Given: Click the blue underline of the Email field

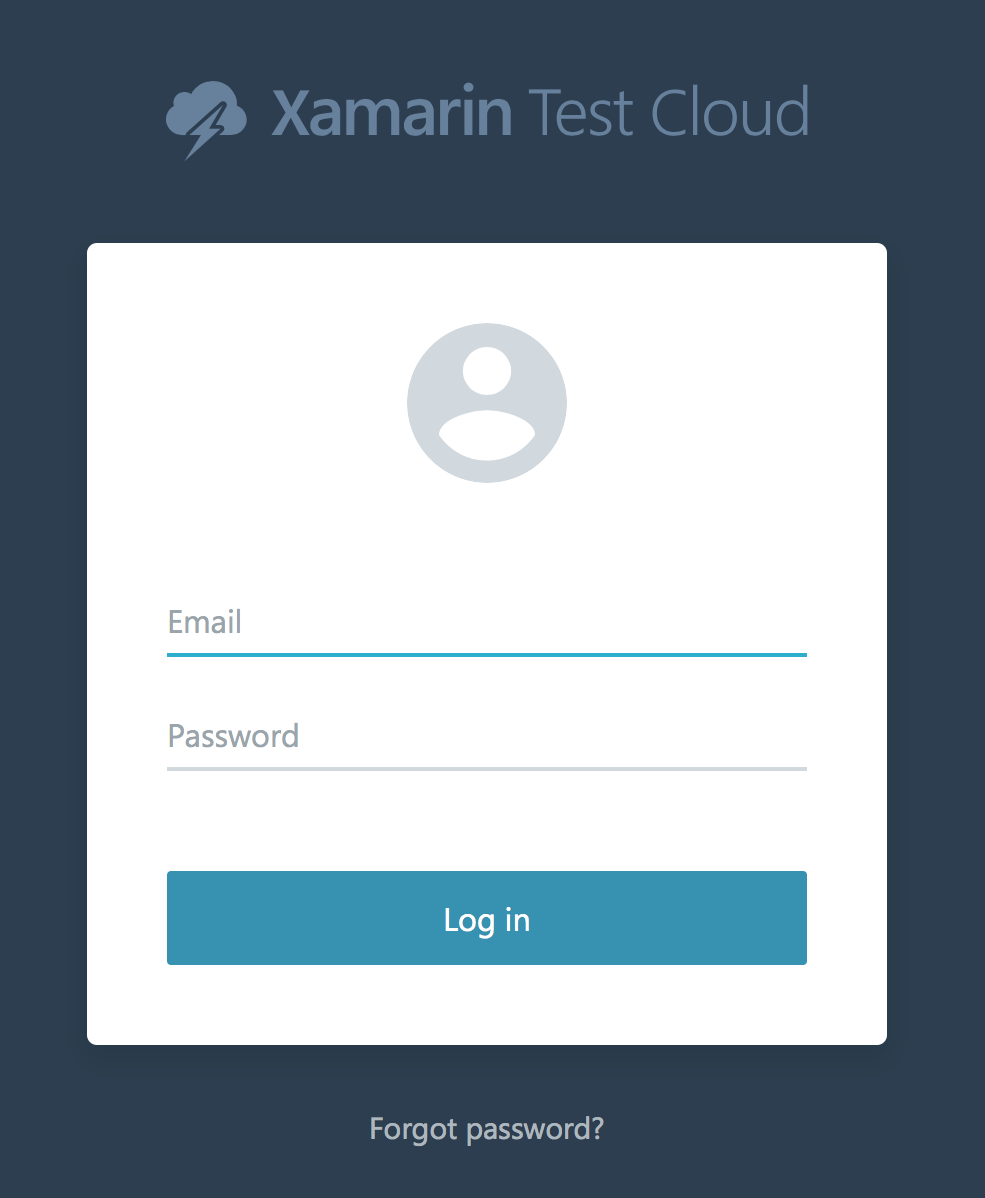Looking at the screenshot, I should [487, 655].
